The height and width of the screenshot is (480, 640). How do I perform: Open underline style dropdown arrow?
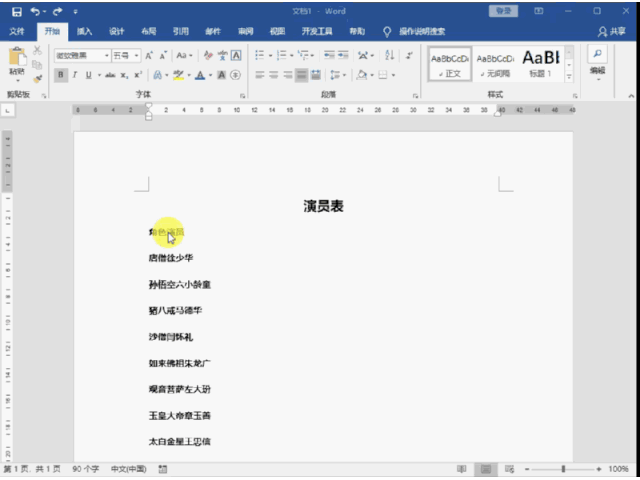coord(99,75)
